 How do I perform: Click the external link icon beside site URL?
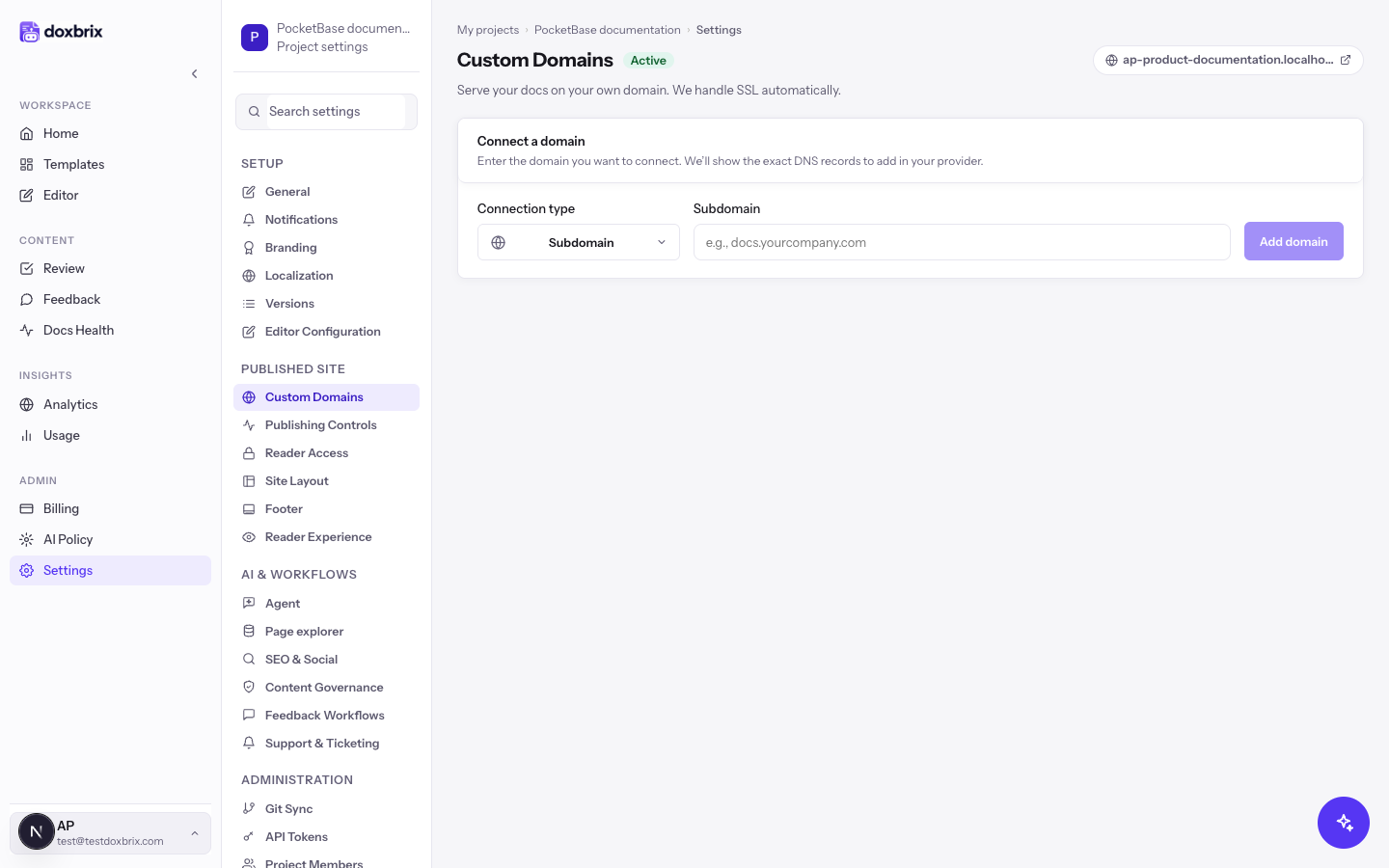point(1346,60)
